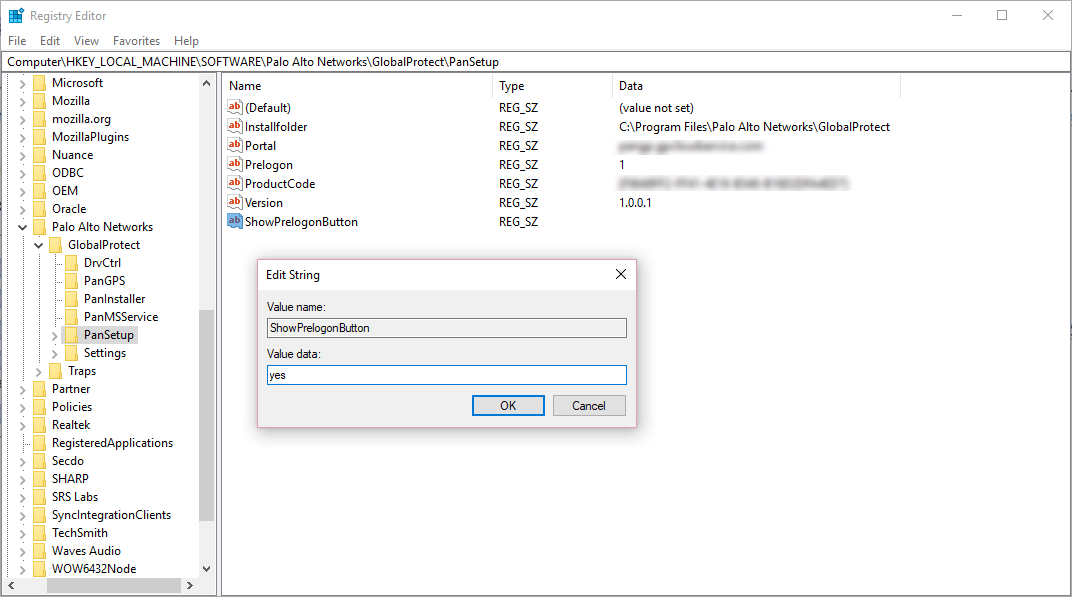Cancel the Edit String dialog

tap(589, 406)
